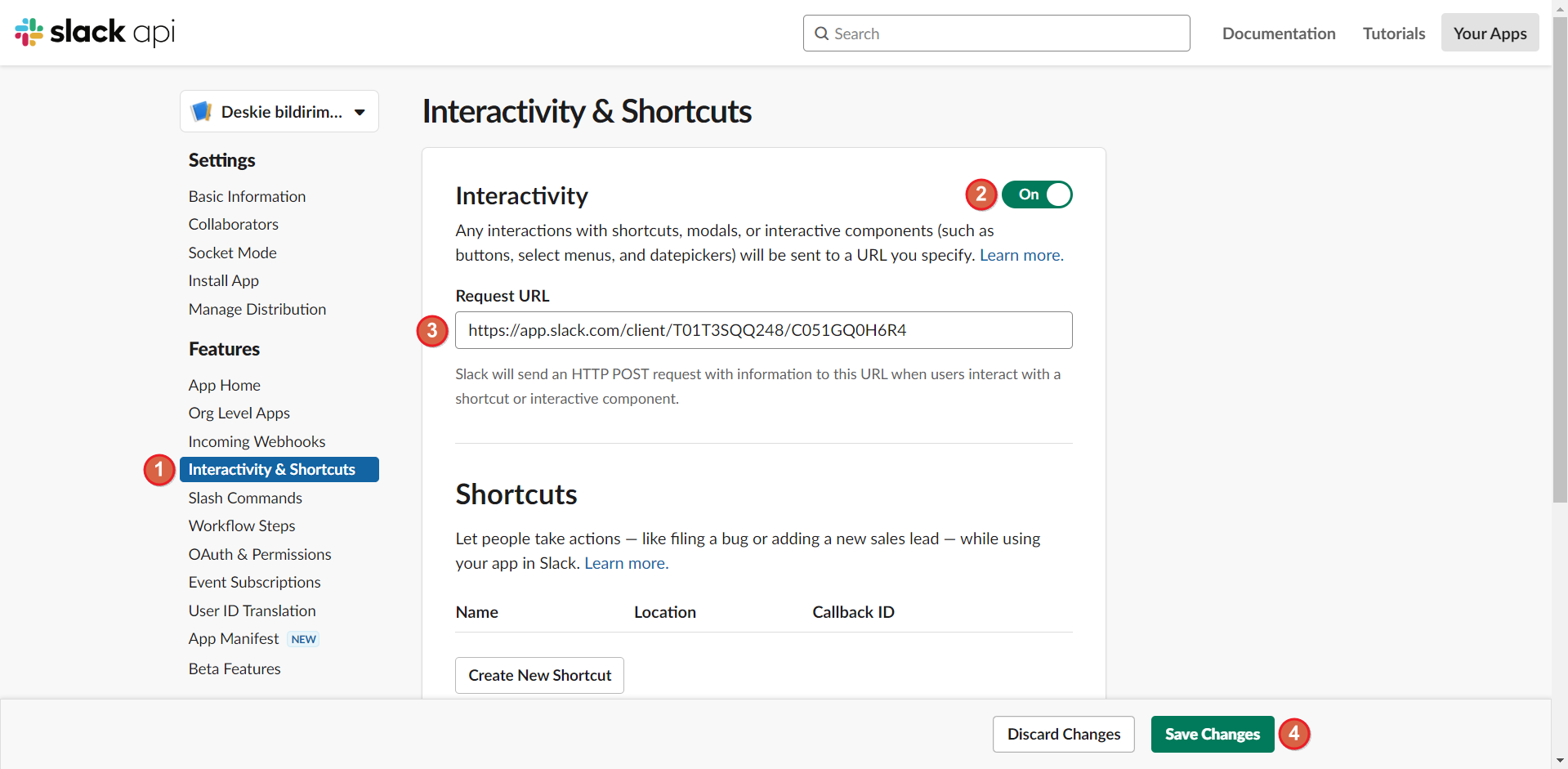Open Collaborators settings
The image size is (1568, 769).
233,224
